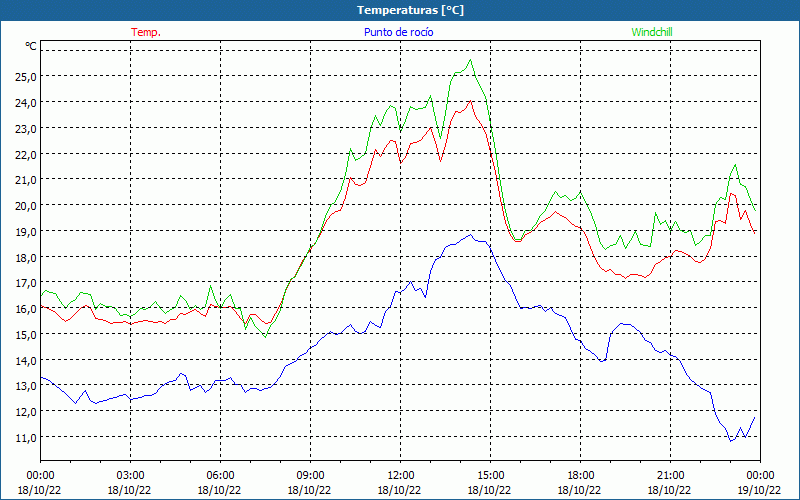800x500 pixels.
Task: Select the blue Punto de rocío legend label
Action: point(398,32)
